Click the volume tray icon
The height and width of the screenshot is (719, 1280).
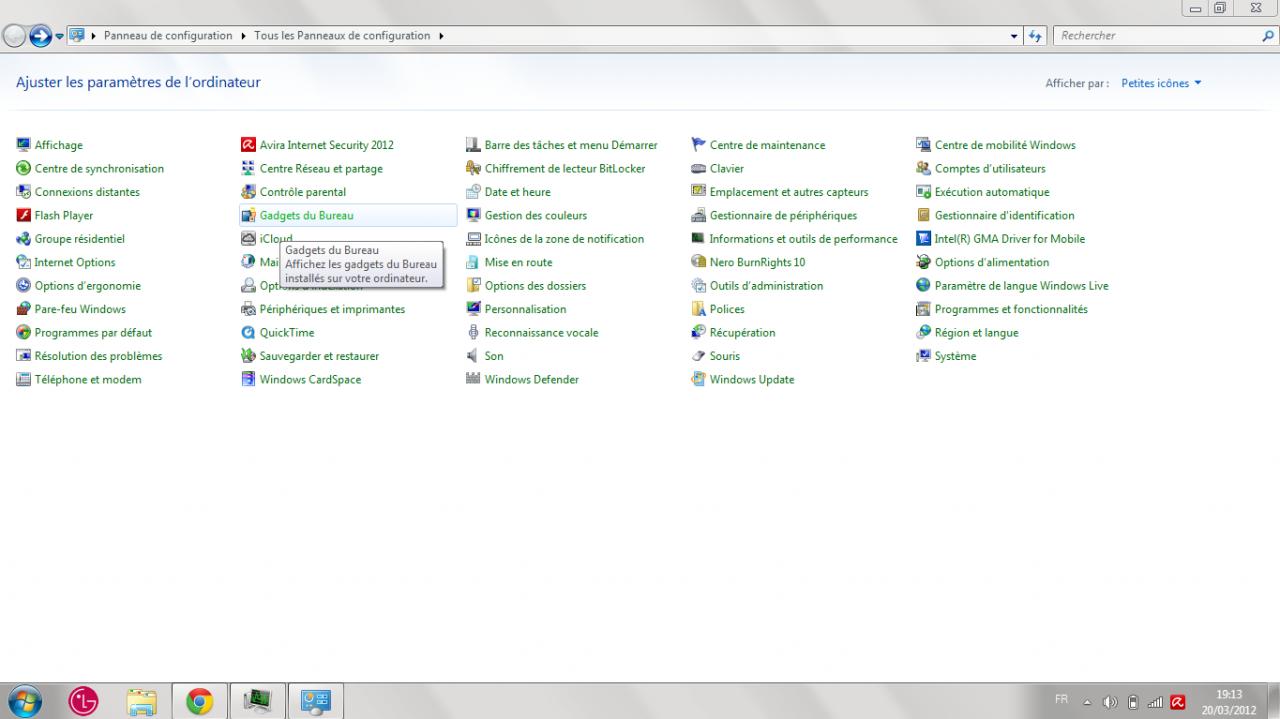point(1109,702)
